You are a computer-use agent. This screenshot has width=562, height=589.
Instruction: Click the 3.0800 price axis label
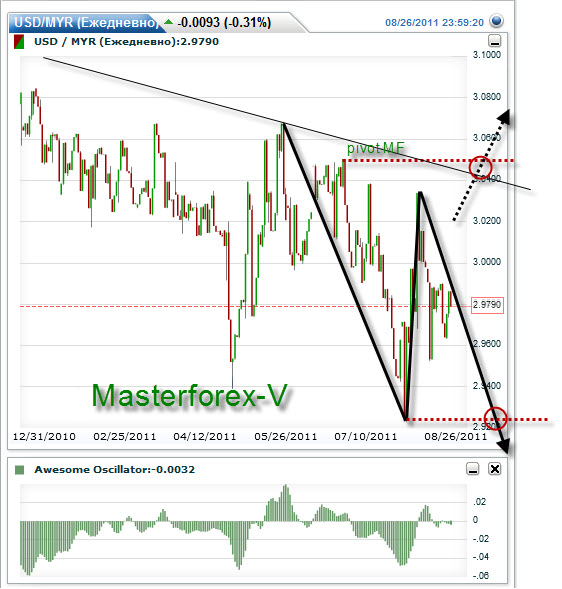point(486,97)
